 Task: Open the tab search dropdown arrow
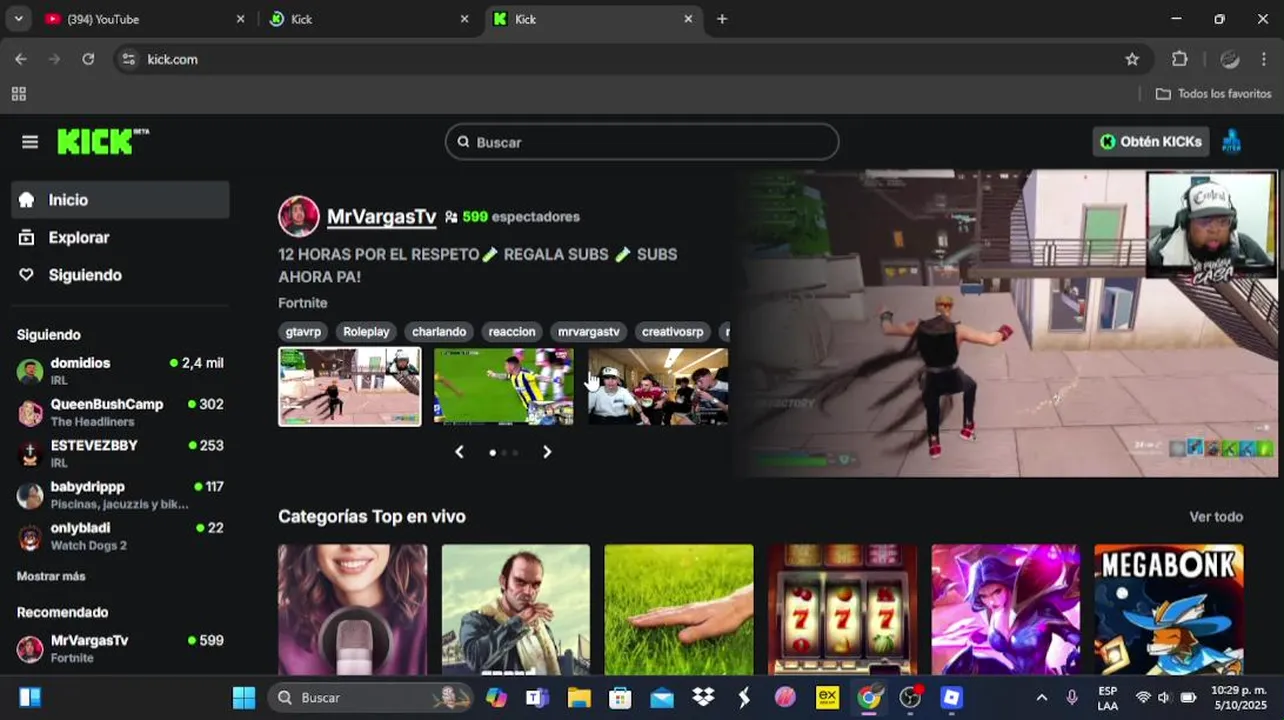point(18,19)
